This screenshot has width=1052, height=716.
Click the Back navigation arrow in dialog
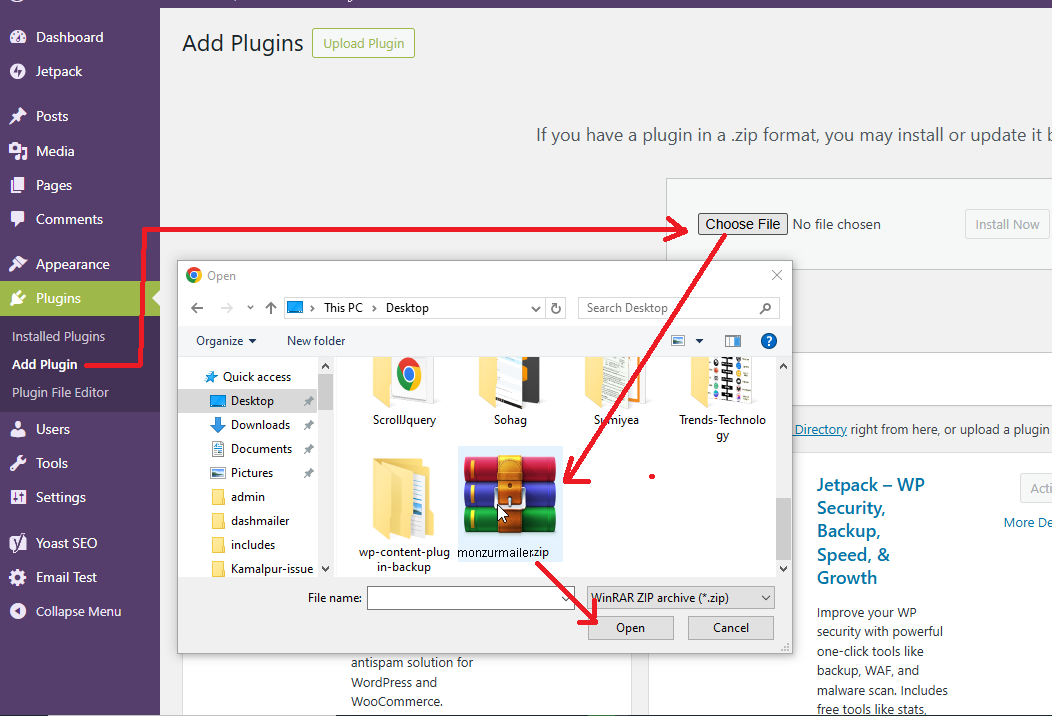coord(197,308)
